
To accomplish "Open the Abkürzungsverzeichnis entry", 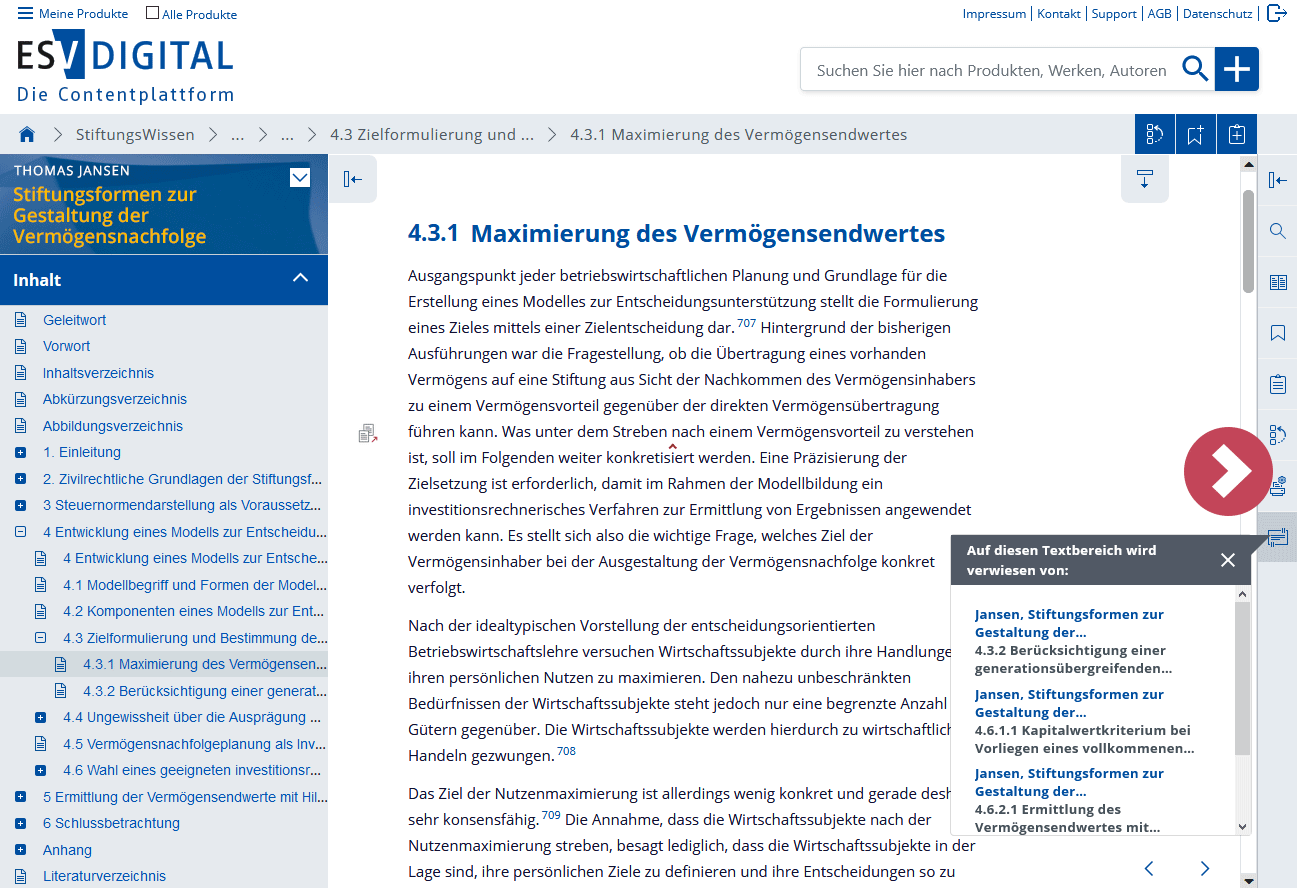I will pos(115,399).
